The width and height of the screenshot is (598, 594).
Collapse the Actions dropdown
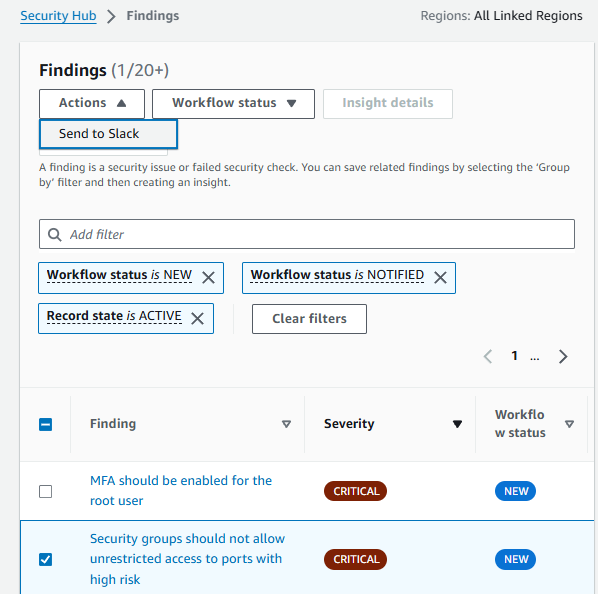pos(92,104)
